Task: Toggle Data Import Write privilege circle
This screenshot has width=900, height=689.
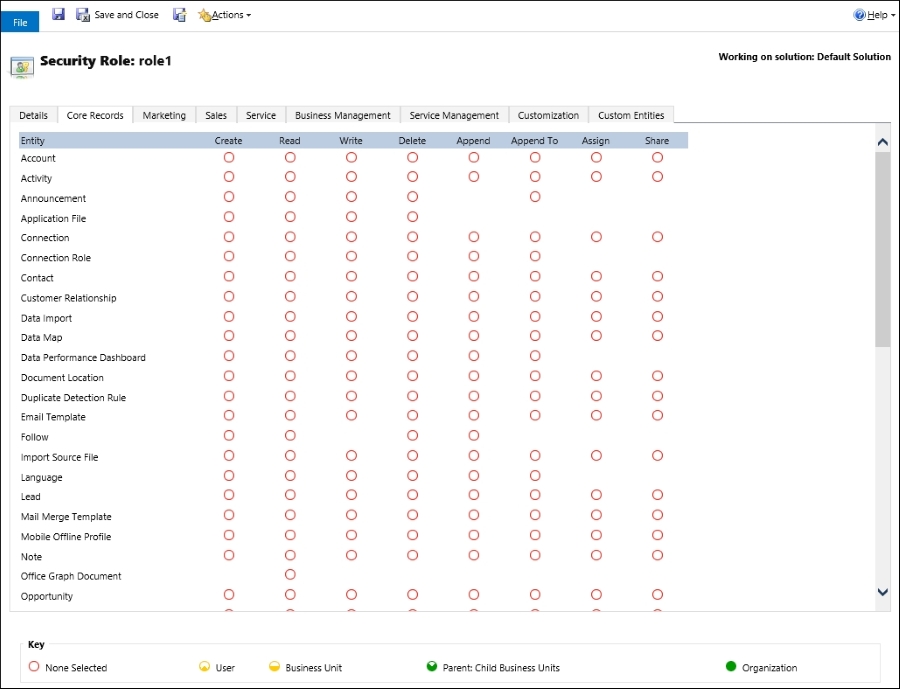Action: tap(351, 316)
